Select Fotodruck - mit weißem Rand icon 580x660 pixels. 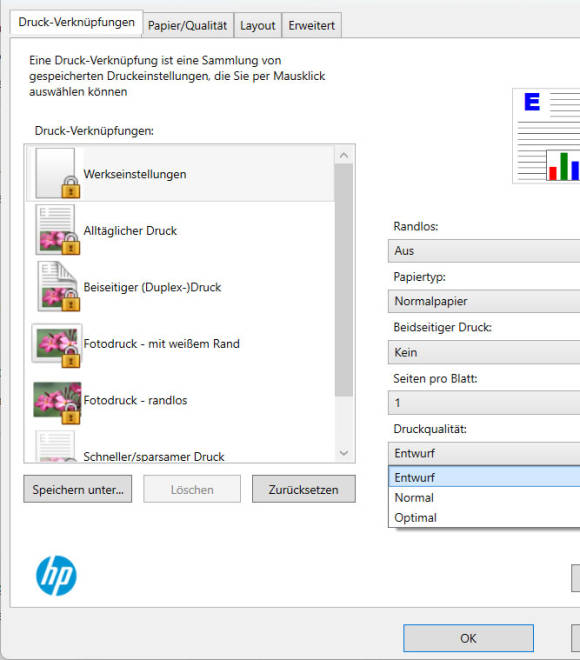(56, 345)
